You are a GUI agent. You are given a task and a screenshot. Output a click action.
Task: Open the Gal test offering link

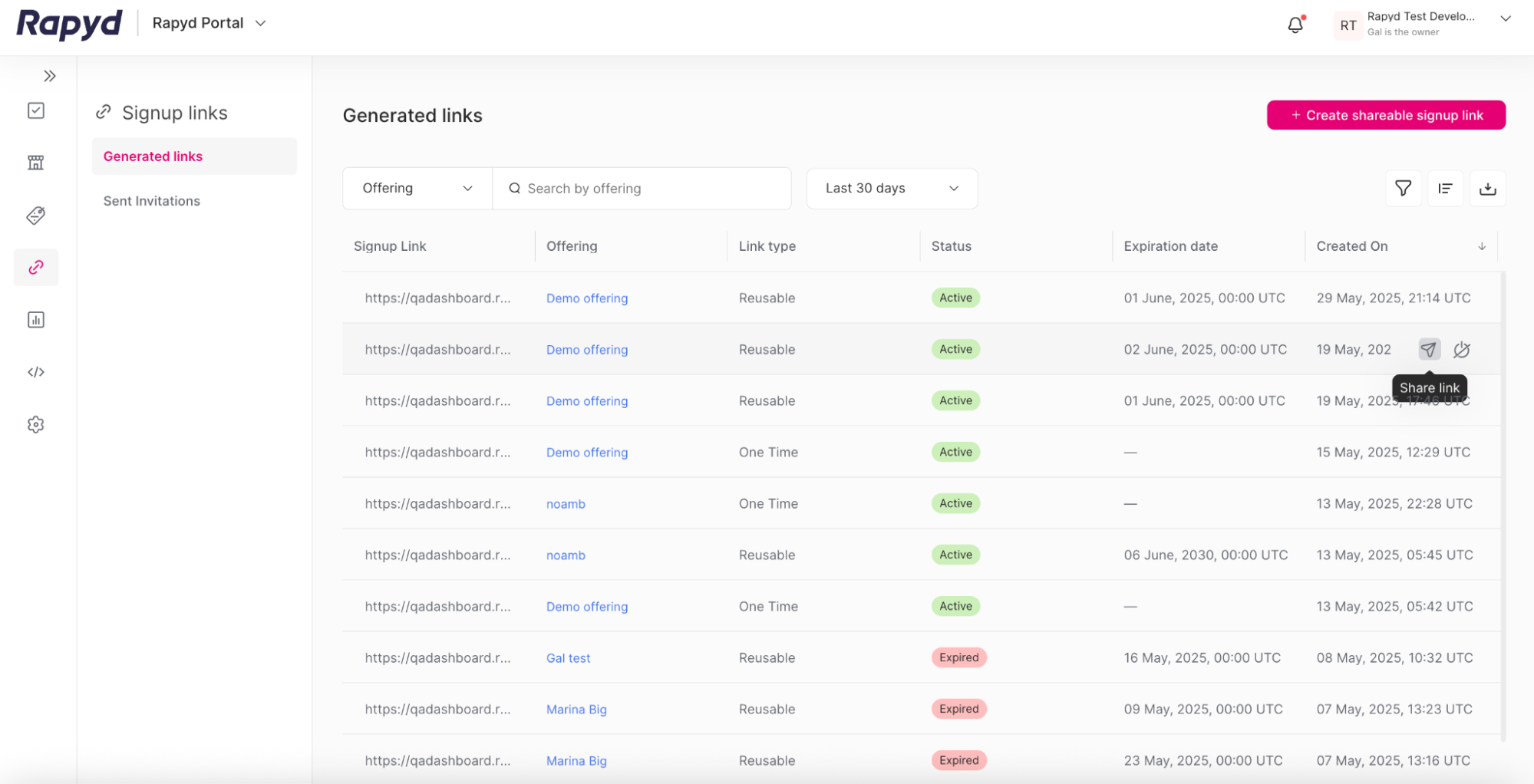click(x=568, y=657)
